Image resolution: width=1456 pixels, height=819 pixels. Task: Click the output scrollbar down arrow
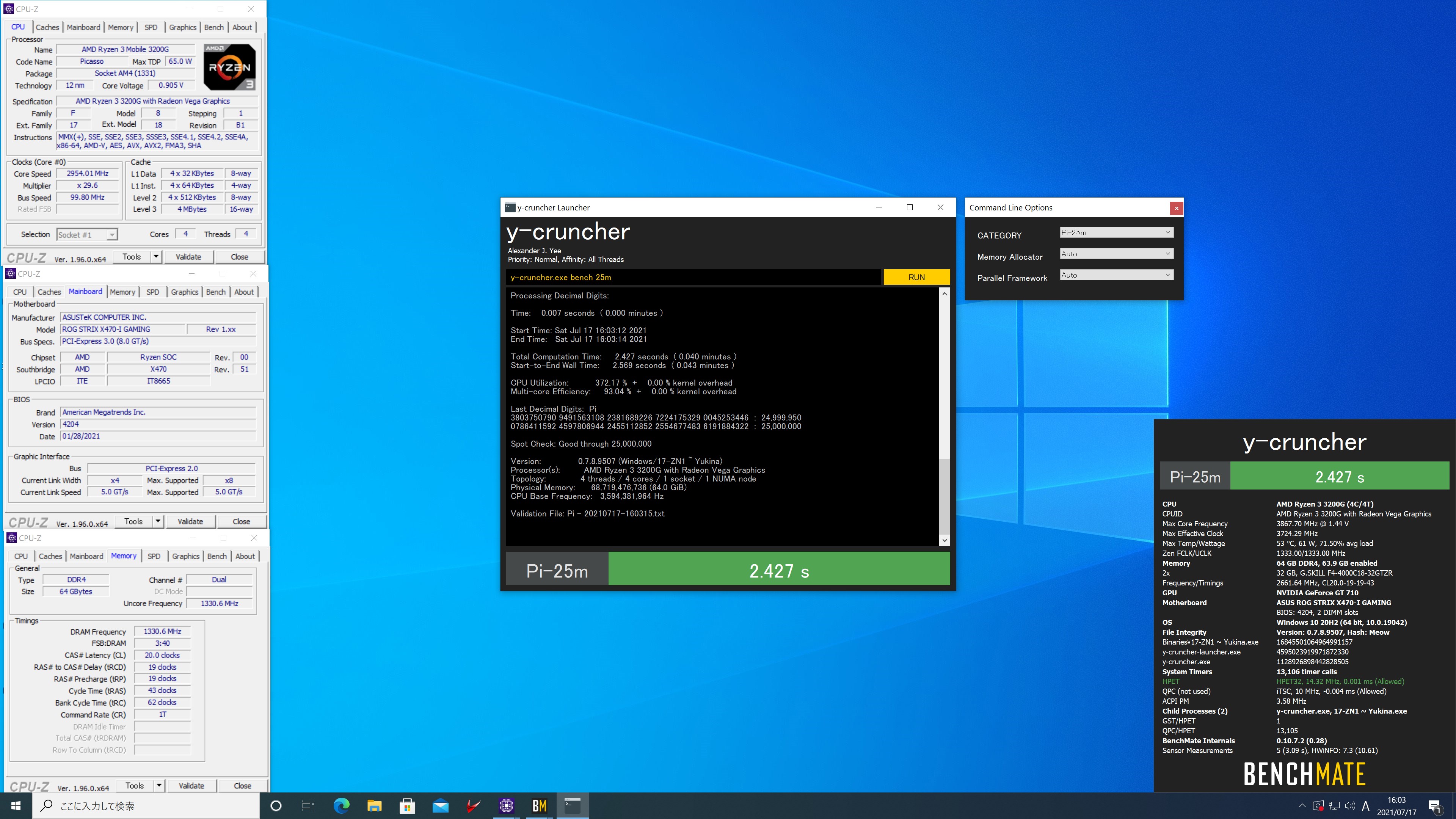pos(944,540)
